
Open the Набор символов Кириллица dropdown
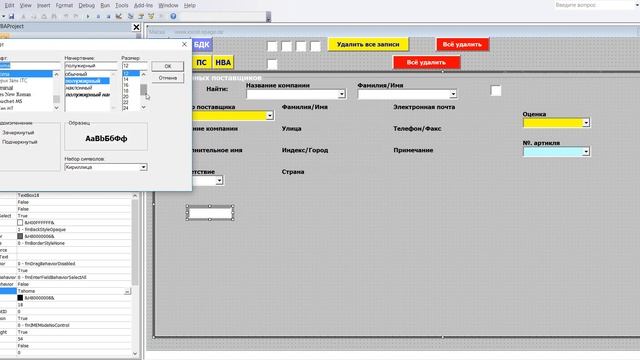pyautogui.click(x=143, y=167)
